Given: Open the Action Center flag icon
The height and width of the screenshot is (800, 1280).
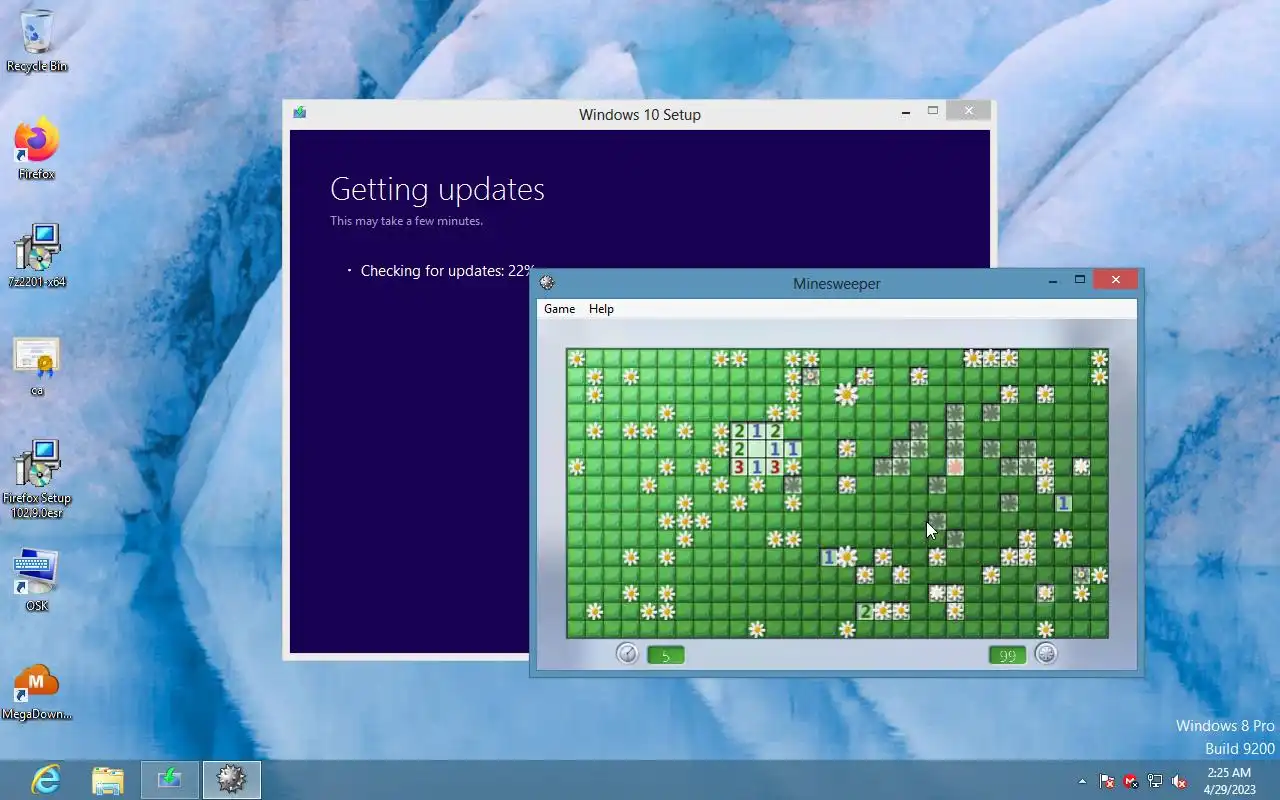Looking at the screenshot, I should [x=1107, y=781].
